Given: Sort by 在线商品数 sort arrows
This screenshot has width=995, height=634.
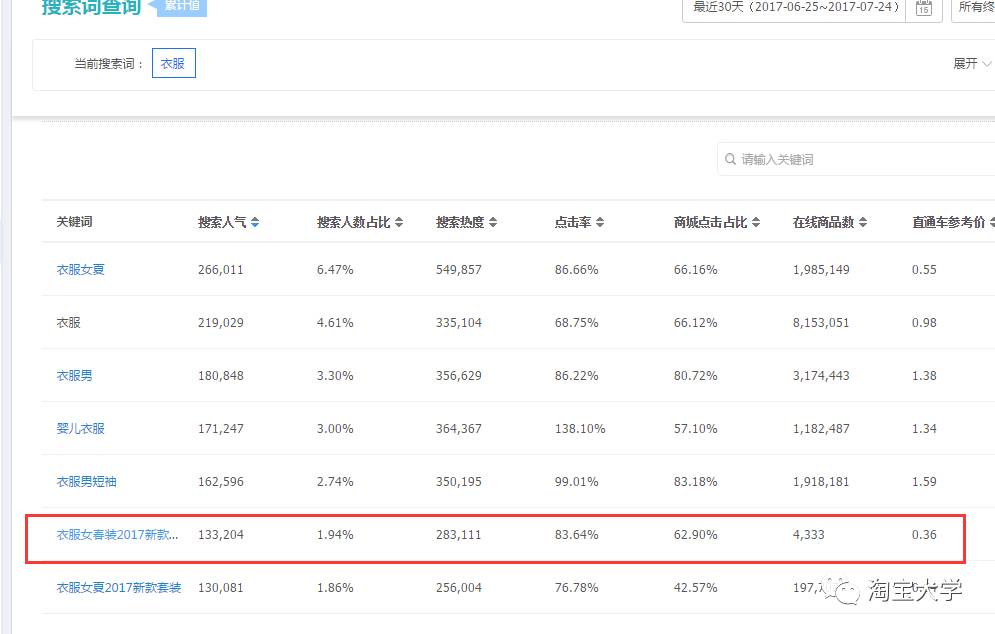Looking at the screenshot, I should 863,223.
